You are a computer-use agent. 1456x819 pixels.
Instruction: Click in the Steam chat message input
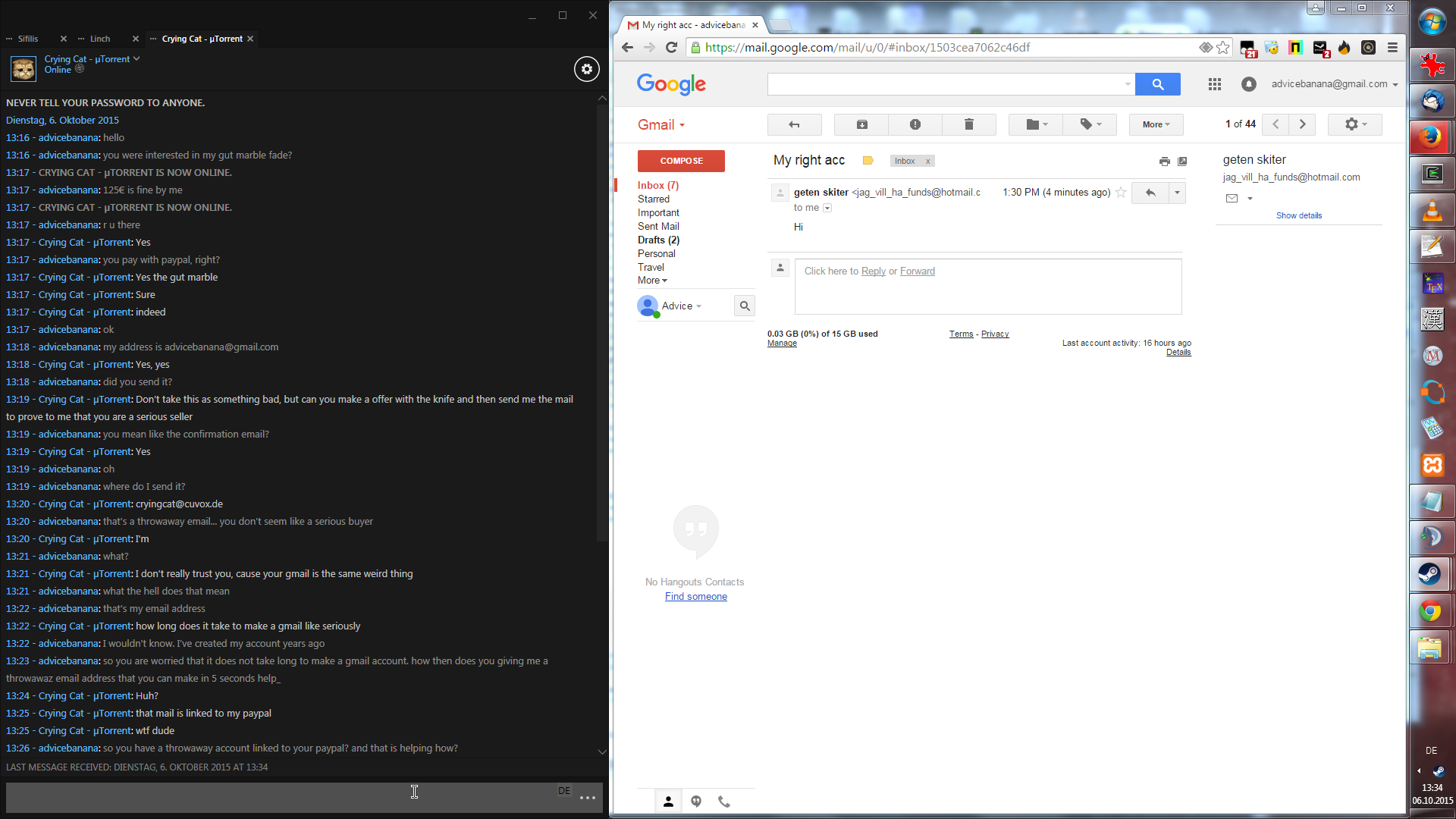[281, 797]
